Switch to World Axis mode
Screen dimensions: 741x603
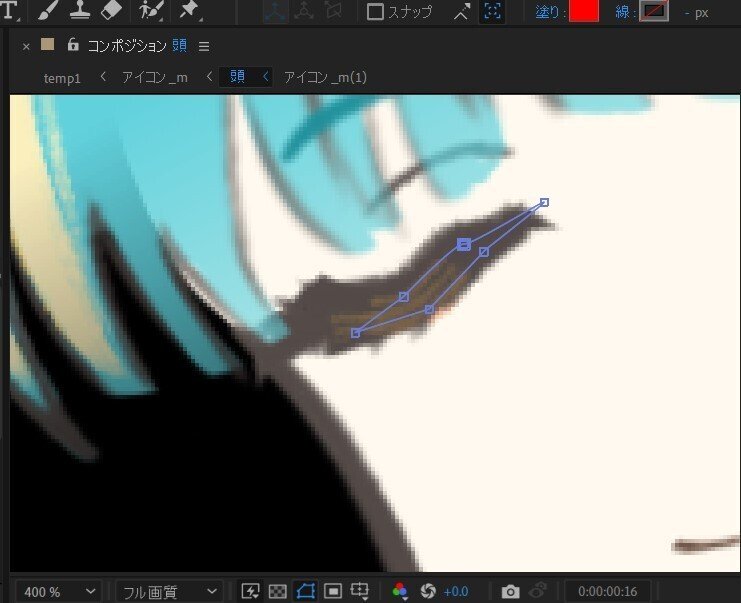pyautogui.click(x=304, y=11)
